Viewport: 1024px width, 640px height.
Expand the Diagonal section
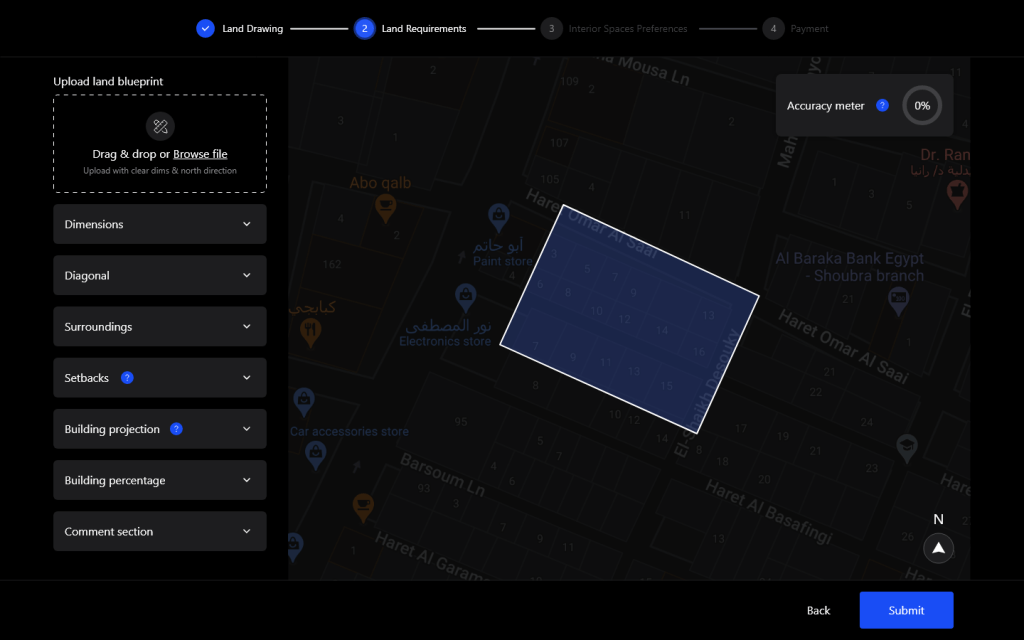pyautogui.click(x=160, y=275)
